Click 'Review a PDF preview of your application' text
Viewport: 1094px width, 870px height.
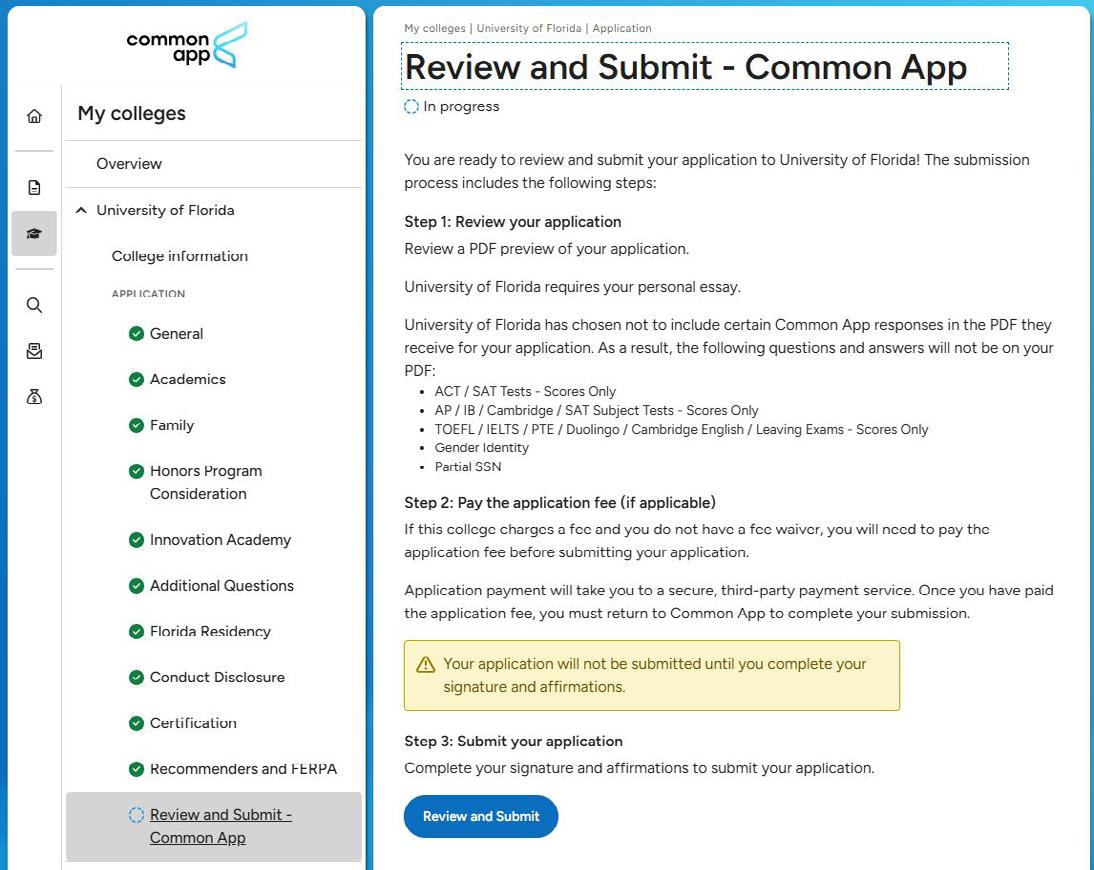tap(546, 249)
